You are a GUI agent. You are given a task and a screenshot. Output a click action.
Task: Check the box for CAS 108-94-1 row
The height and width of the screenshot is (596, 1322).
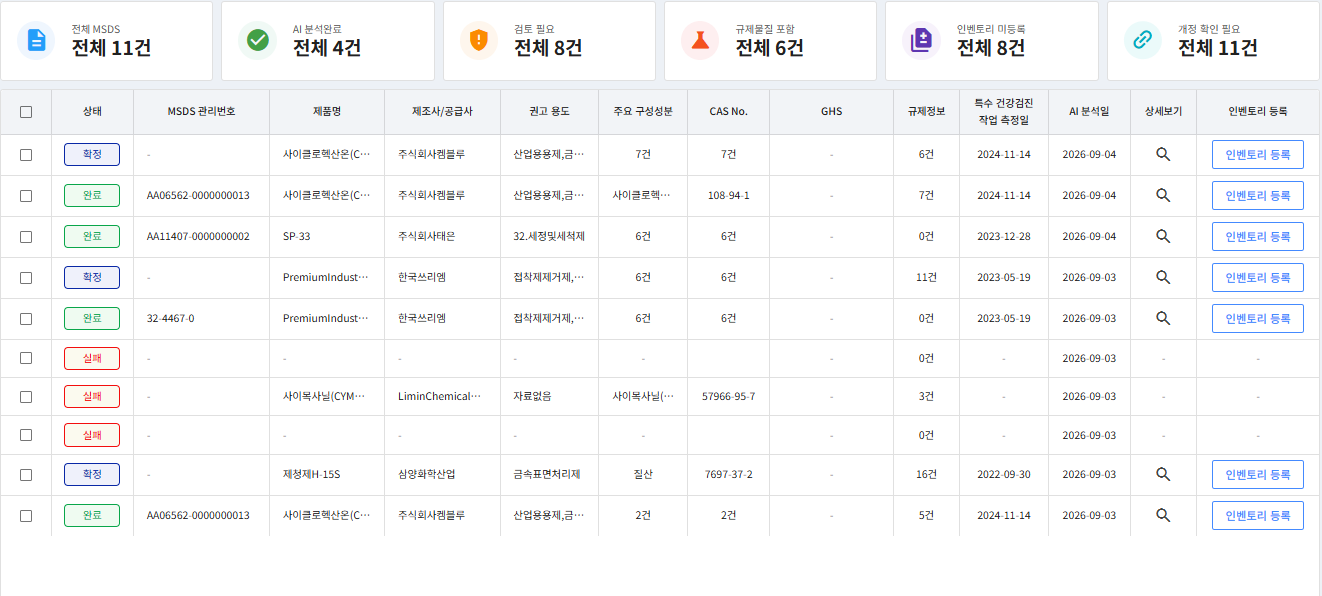pos(26,196)
